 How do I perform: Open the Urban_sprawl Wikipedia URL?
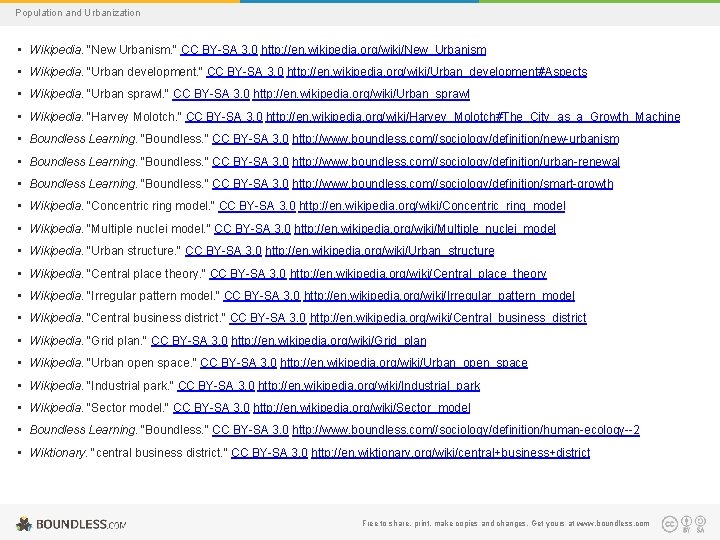click(x=361, y=94)
